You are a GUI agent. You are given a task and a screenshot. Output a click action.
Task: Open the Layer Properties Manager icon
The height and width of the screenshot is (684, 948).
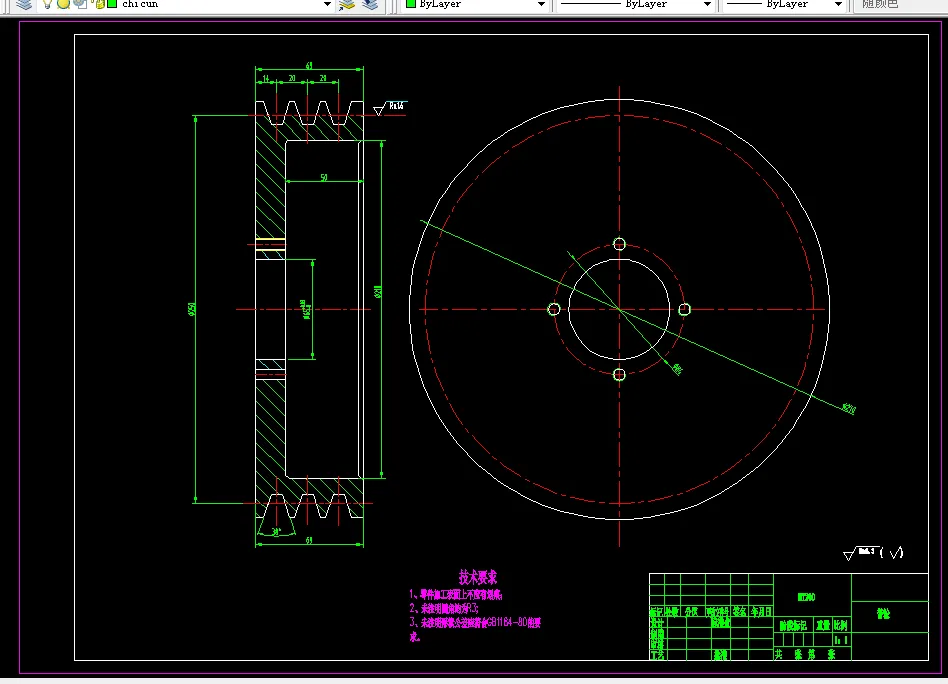24,4
